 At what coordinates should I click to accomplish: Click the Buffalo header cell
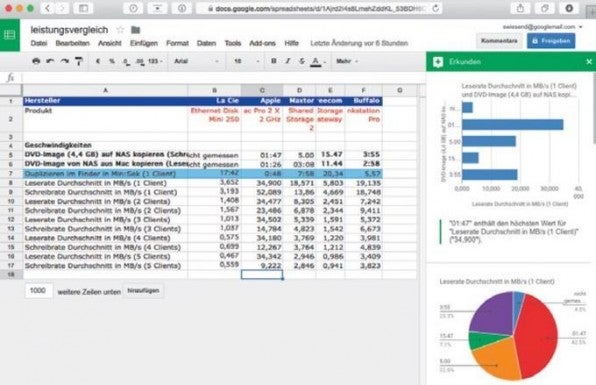point(364,101)
